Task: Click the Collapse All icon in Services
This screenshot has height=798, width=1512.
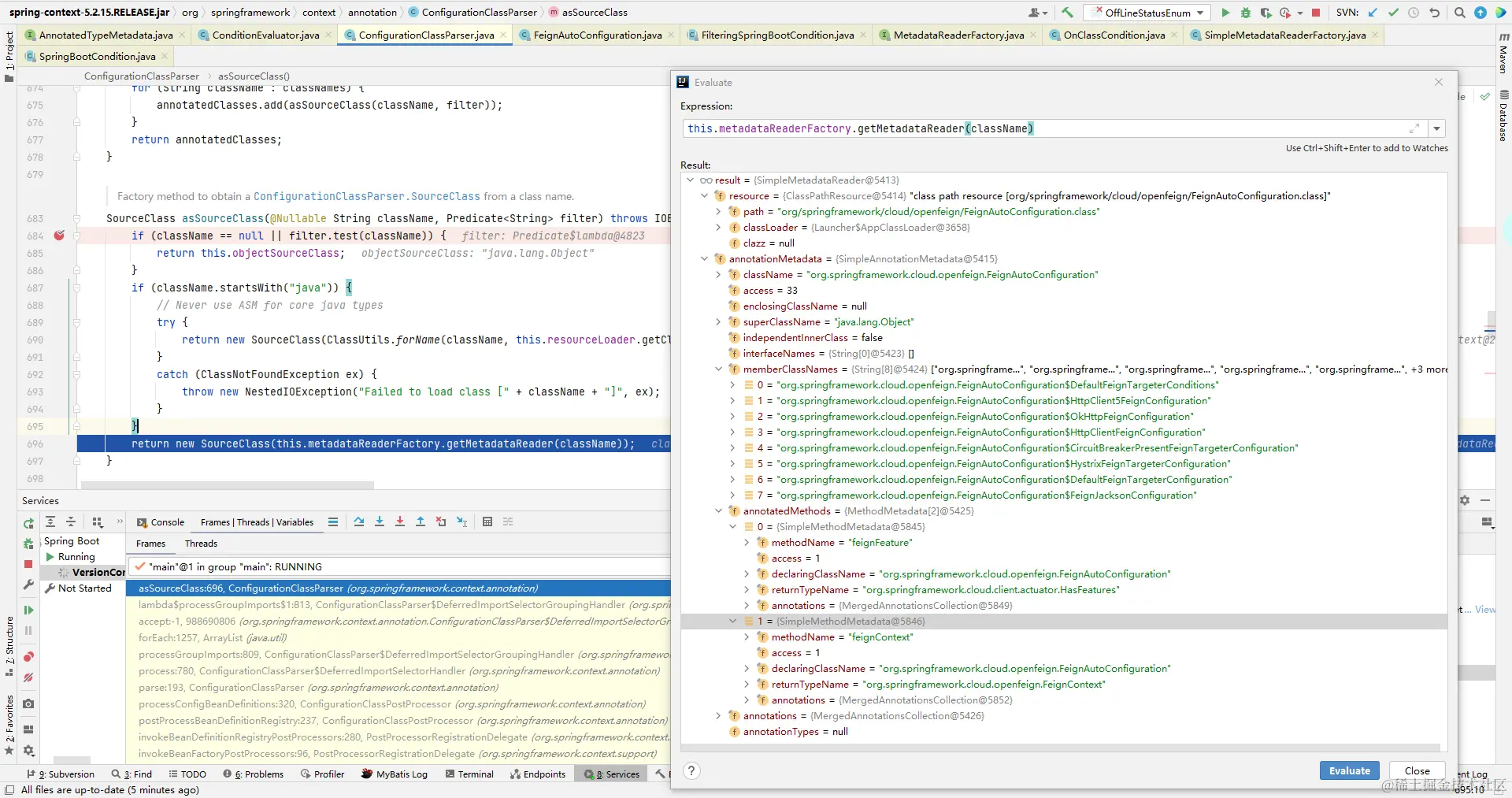Action: click(71, 521)
